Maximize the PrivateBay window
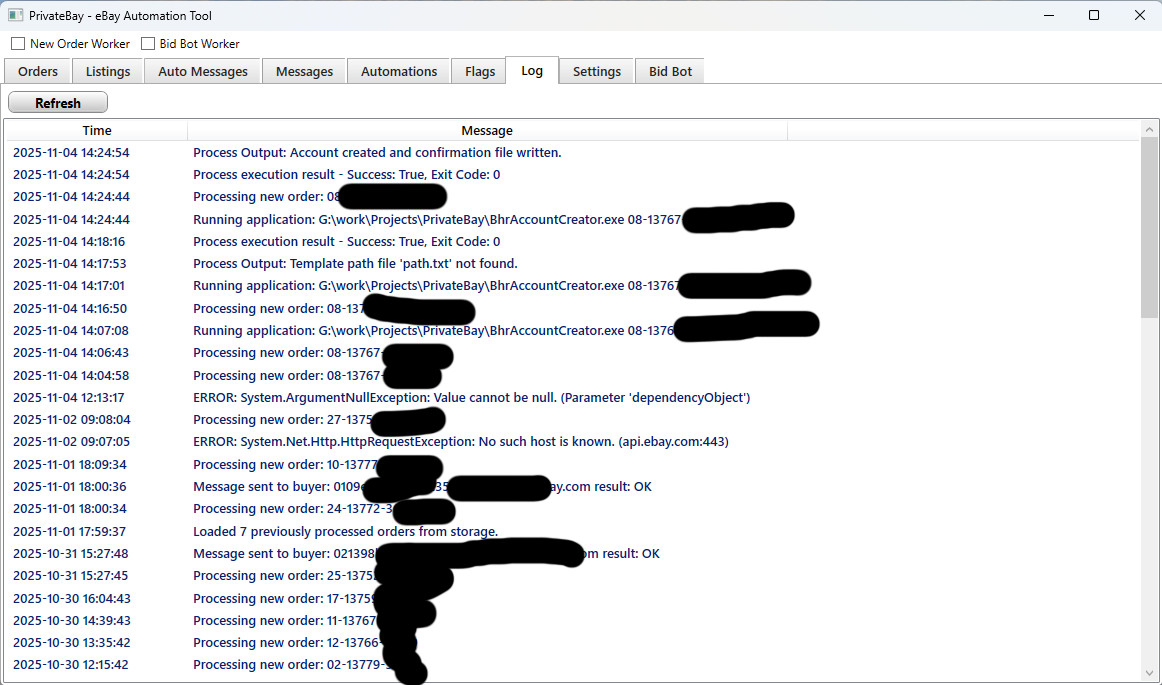 tap(1094, 15)
